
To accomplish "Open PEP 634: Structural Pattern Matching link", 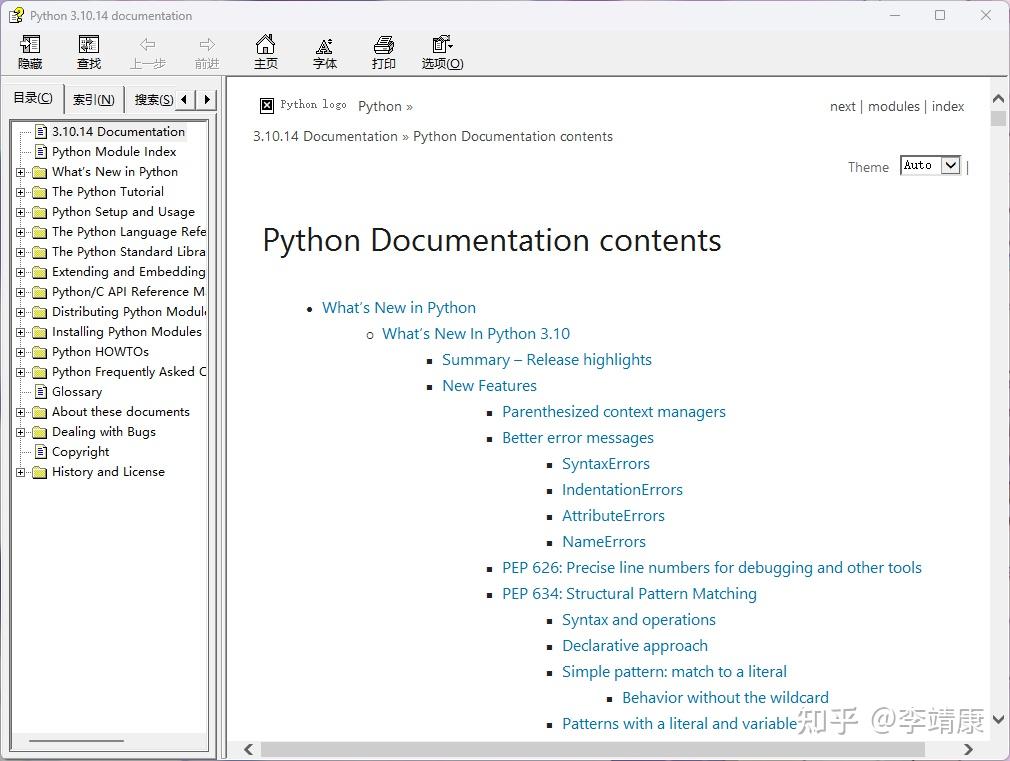I will tap(629, 593).
